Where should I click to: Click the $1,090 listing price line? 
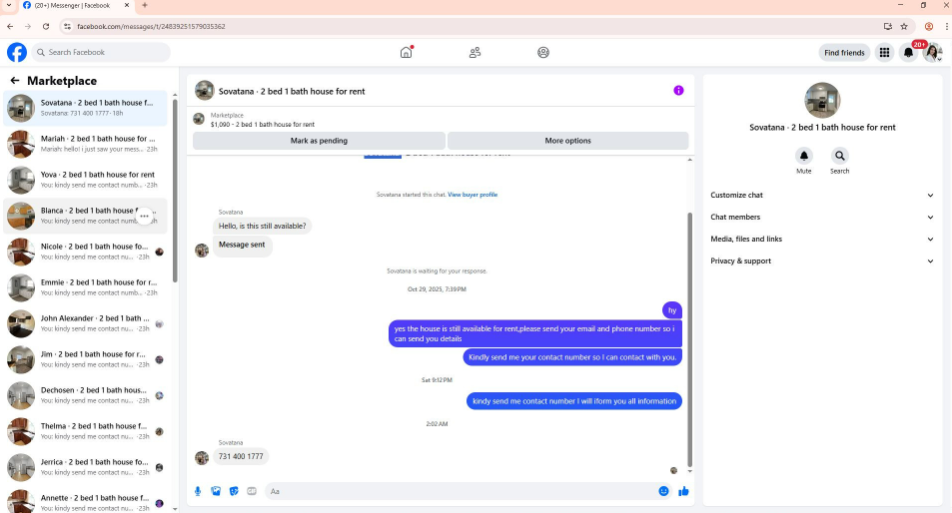point(262,124)
